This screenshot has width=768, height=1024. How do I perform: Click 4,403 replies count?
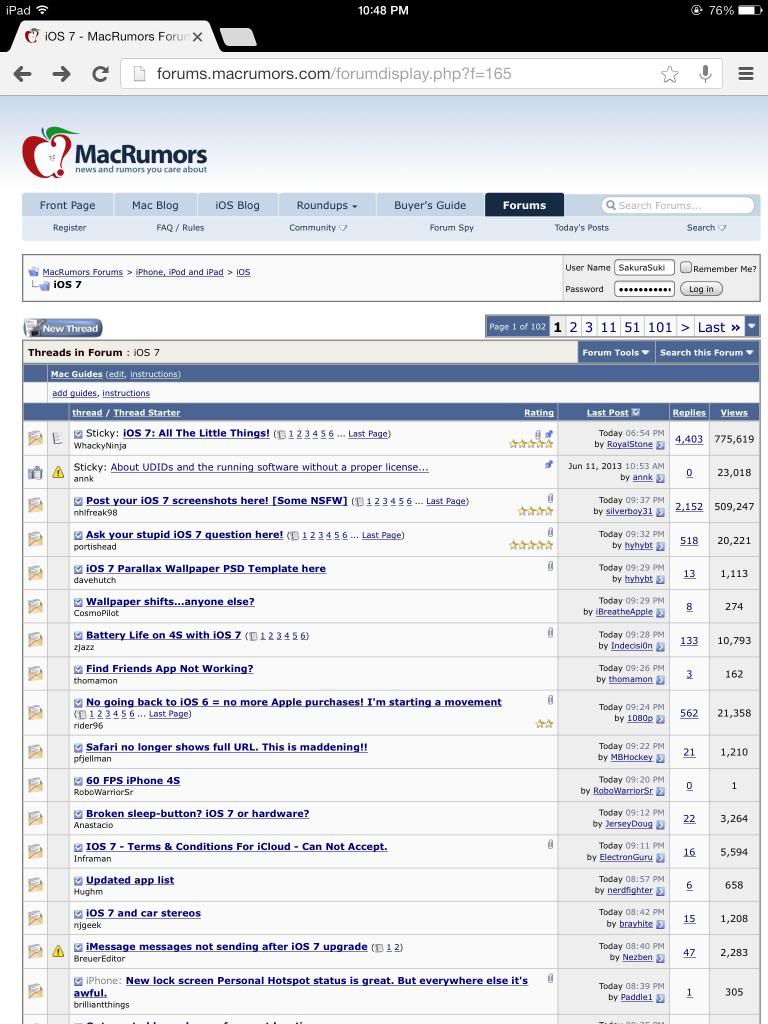click(689, 439)
